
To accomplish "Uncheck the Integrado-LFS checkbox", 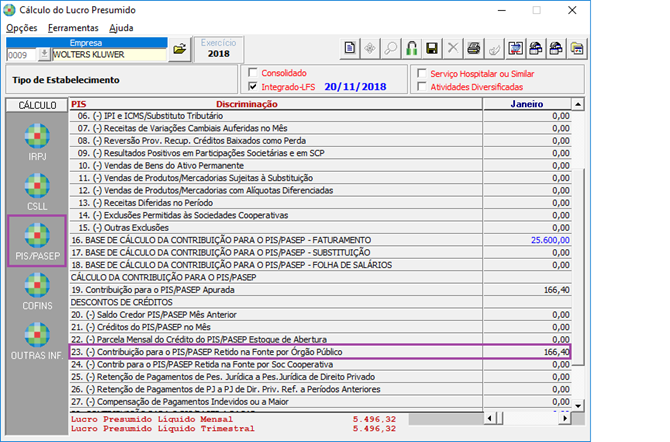I will (x=253, y=86).
